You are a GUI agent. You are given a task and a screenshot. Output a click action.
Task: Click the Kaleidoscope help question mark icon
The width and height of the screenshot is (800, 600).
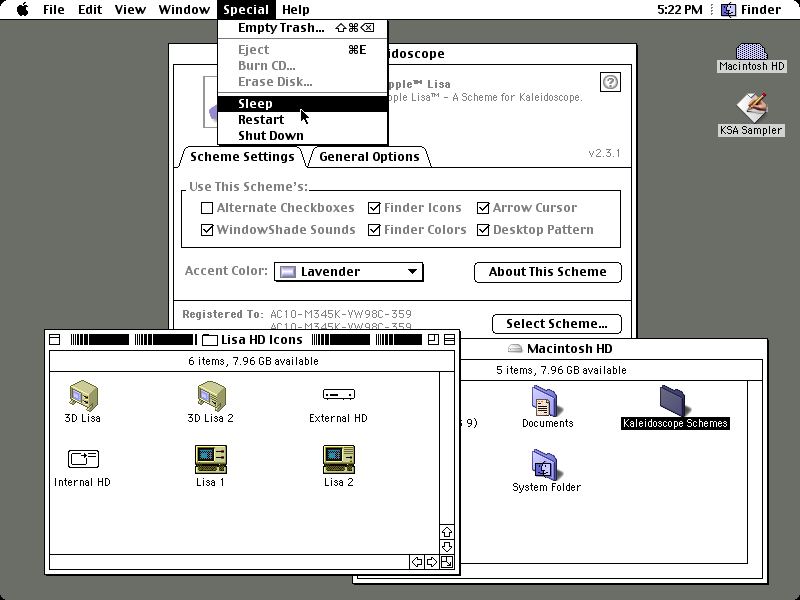(610, 82)
